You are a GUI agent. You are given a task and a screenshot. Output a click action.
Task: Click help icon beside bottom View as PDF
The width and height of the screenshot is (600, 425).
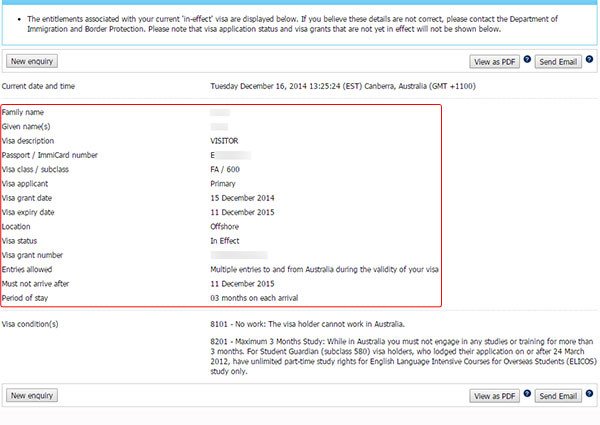click(527, 395)
